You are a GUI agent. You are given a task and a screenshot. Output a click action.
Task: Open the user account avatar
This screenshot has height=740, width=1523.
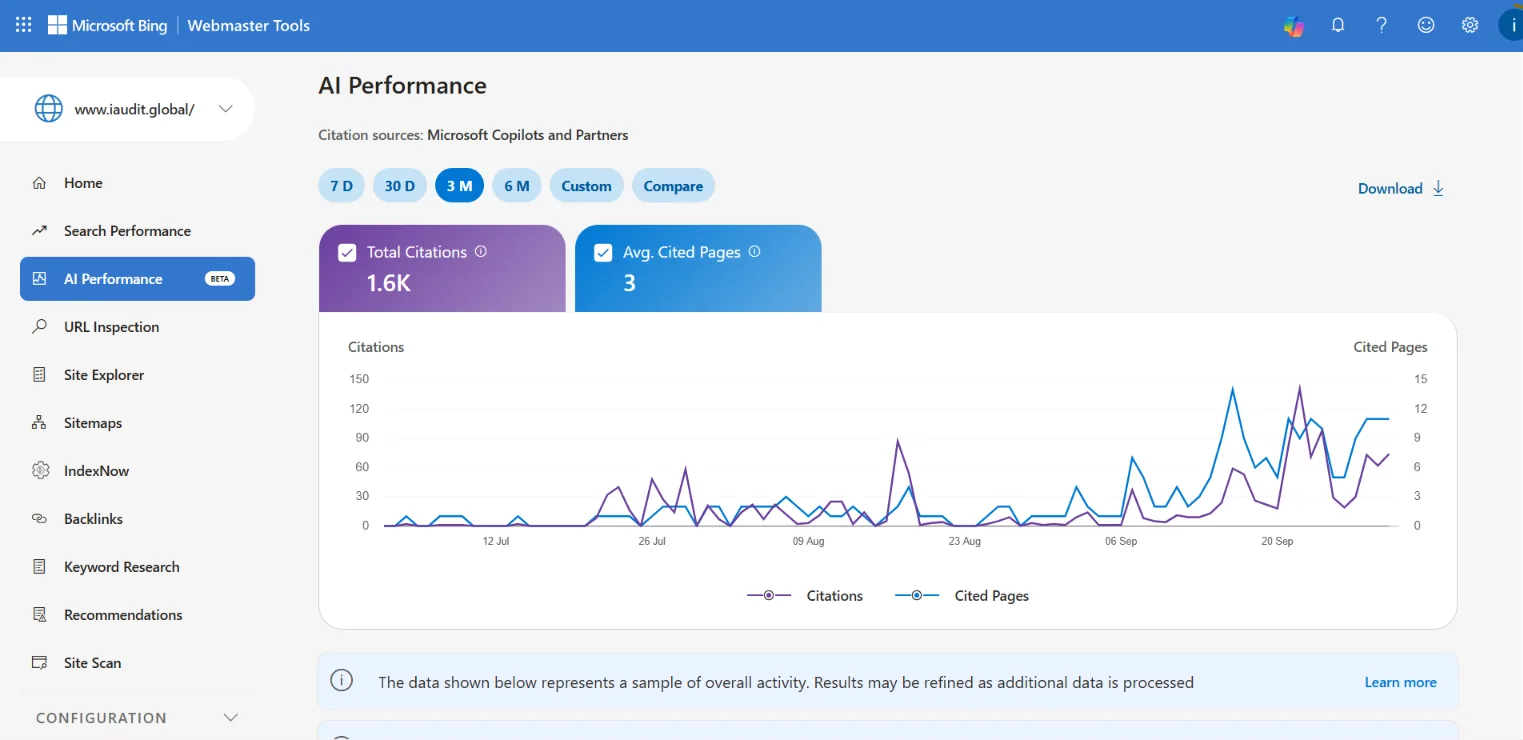click(x=1511, y=25)
